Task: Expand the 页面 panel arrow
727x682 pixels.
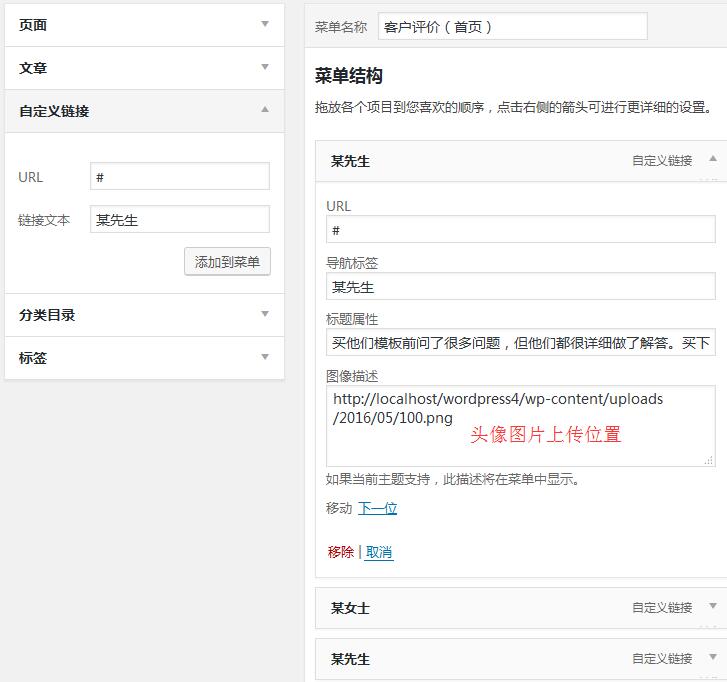Action: (x=265, y=24)
